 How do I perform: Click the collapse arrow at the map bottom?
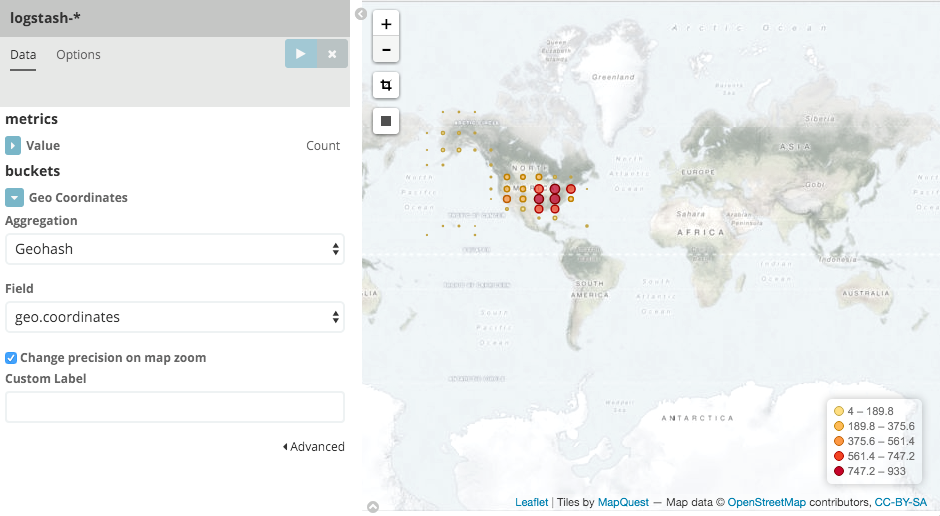coord(373,507)
